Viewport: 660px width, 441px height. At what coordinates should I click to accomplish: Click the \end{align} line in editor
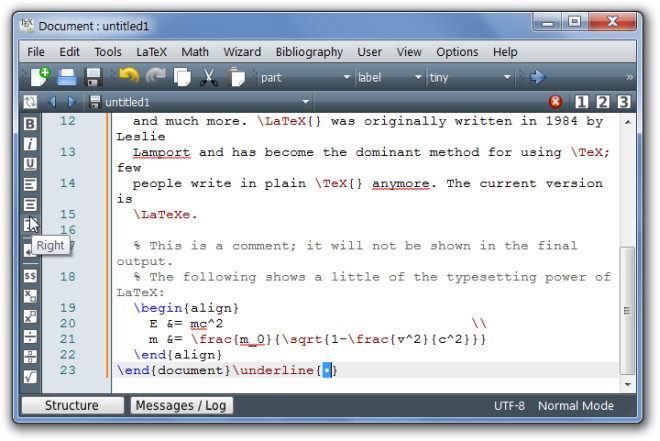point(178,355)
